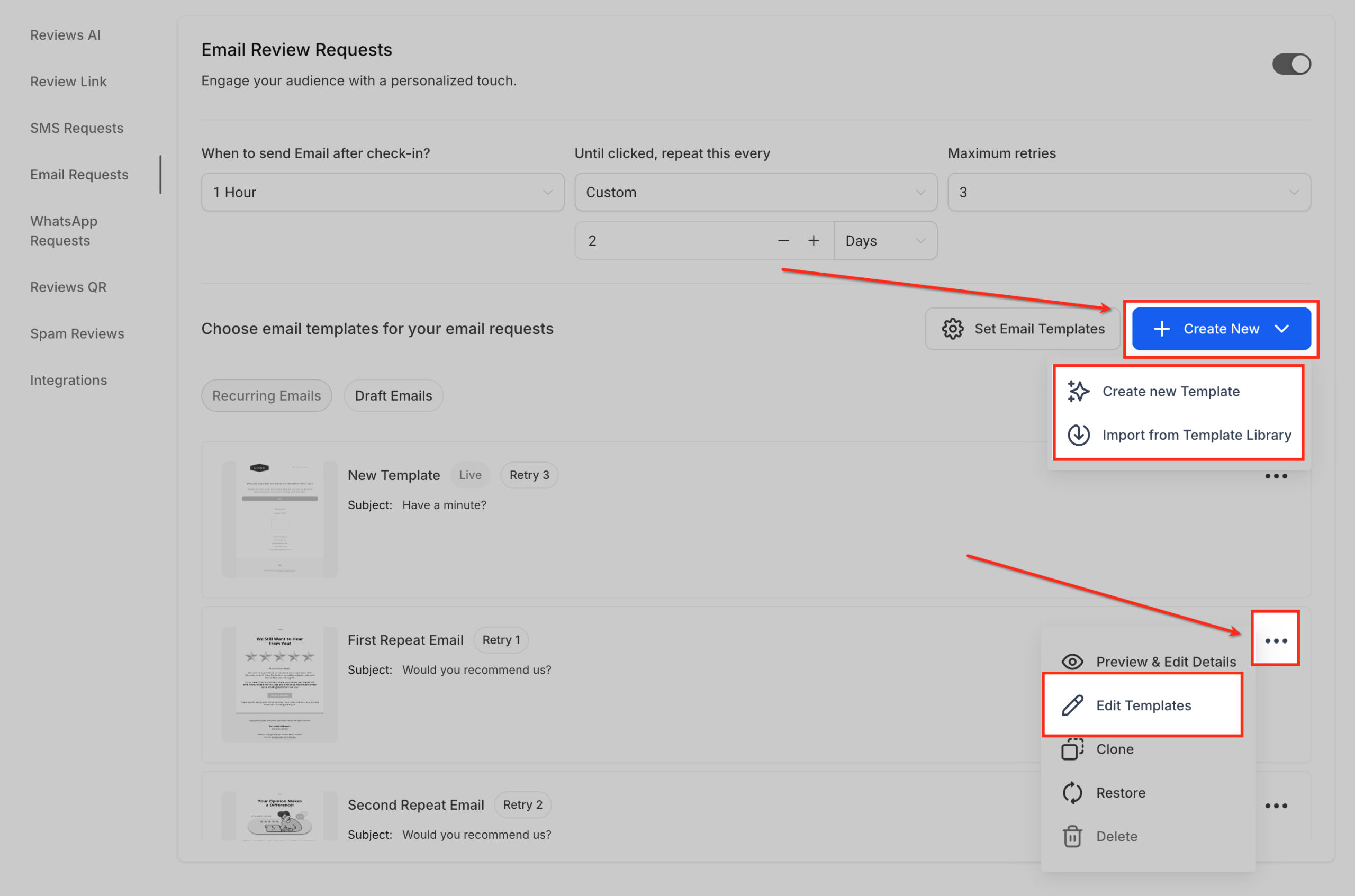The height and width of the screenshot is (896, 1355).
Task: Select the Edit Templates pencil icon
Action: click(x=1072, y=704)
